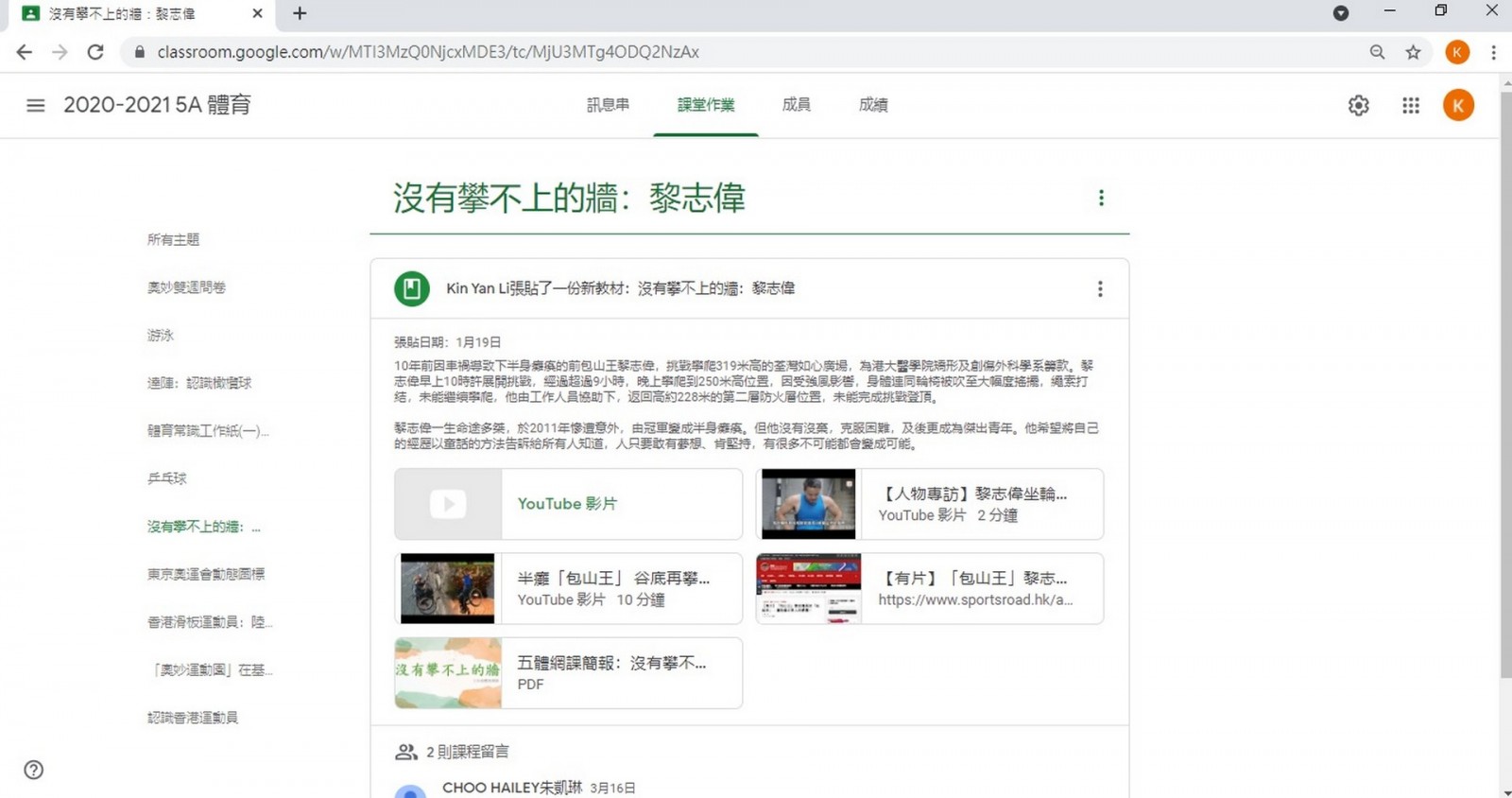Reload the page

[95, 52]
